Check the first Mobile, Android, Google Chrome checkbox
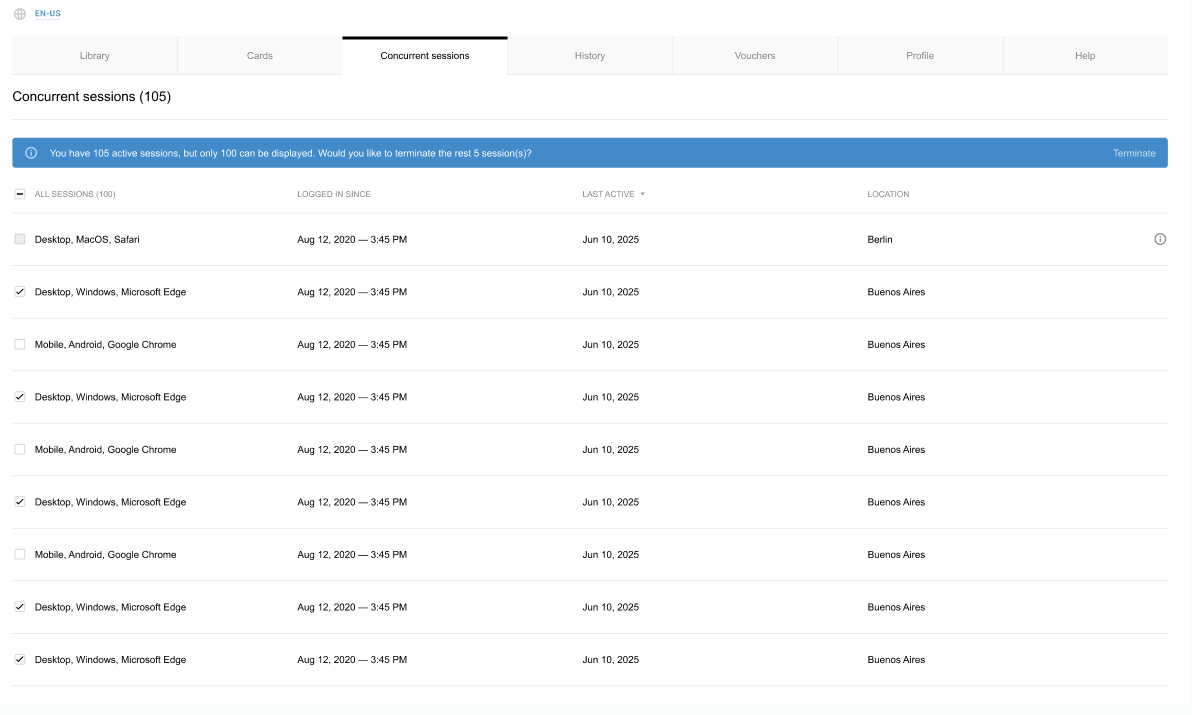1192x715 pixels. pos(20,344)
